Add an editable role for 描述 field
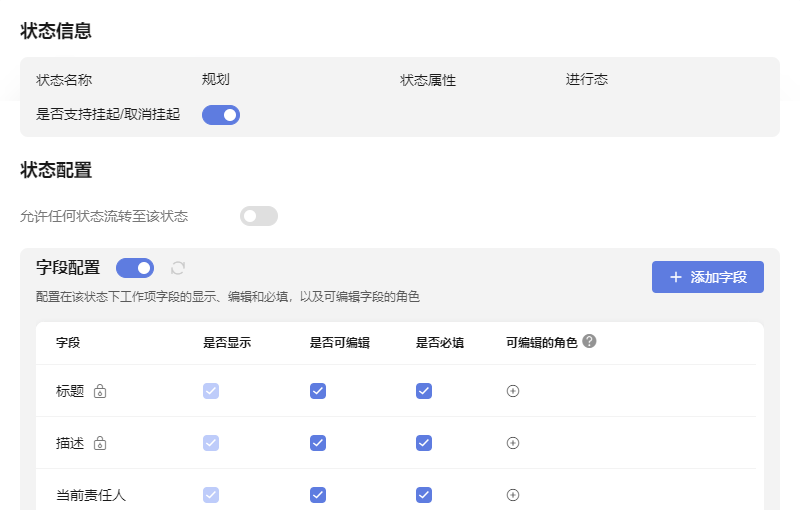 513,443
